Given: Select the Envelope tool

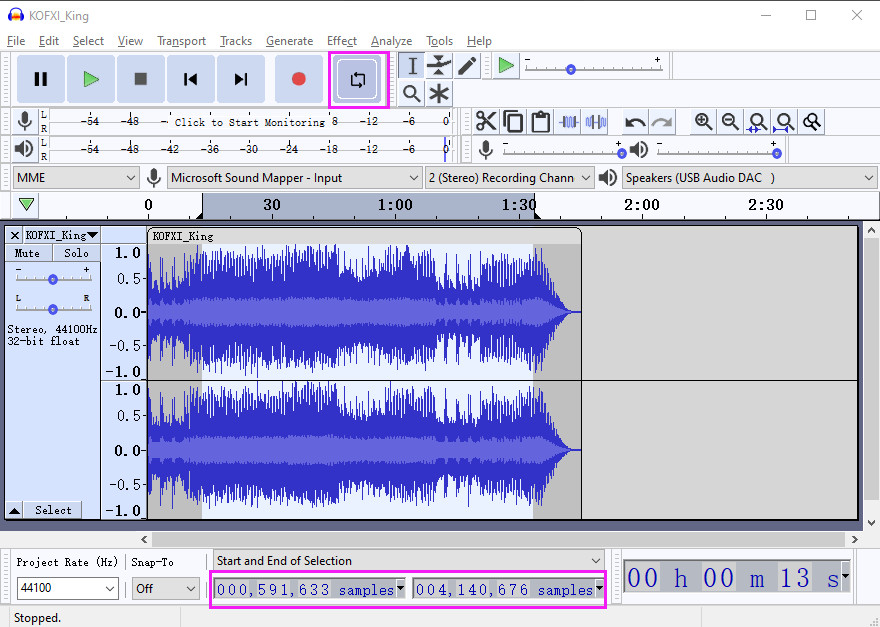Looking at the screenshot, I should coord(438,65).
